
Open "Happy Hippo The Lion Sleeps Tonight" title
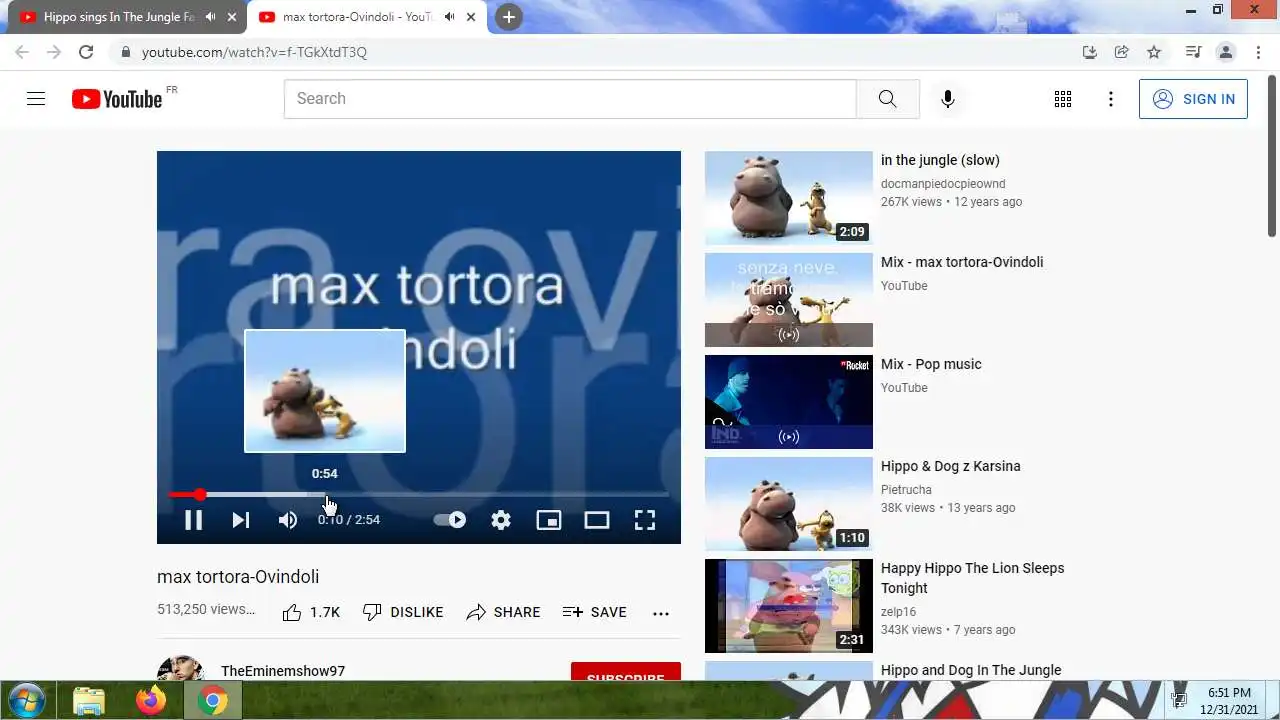(x=973, y=578)
